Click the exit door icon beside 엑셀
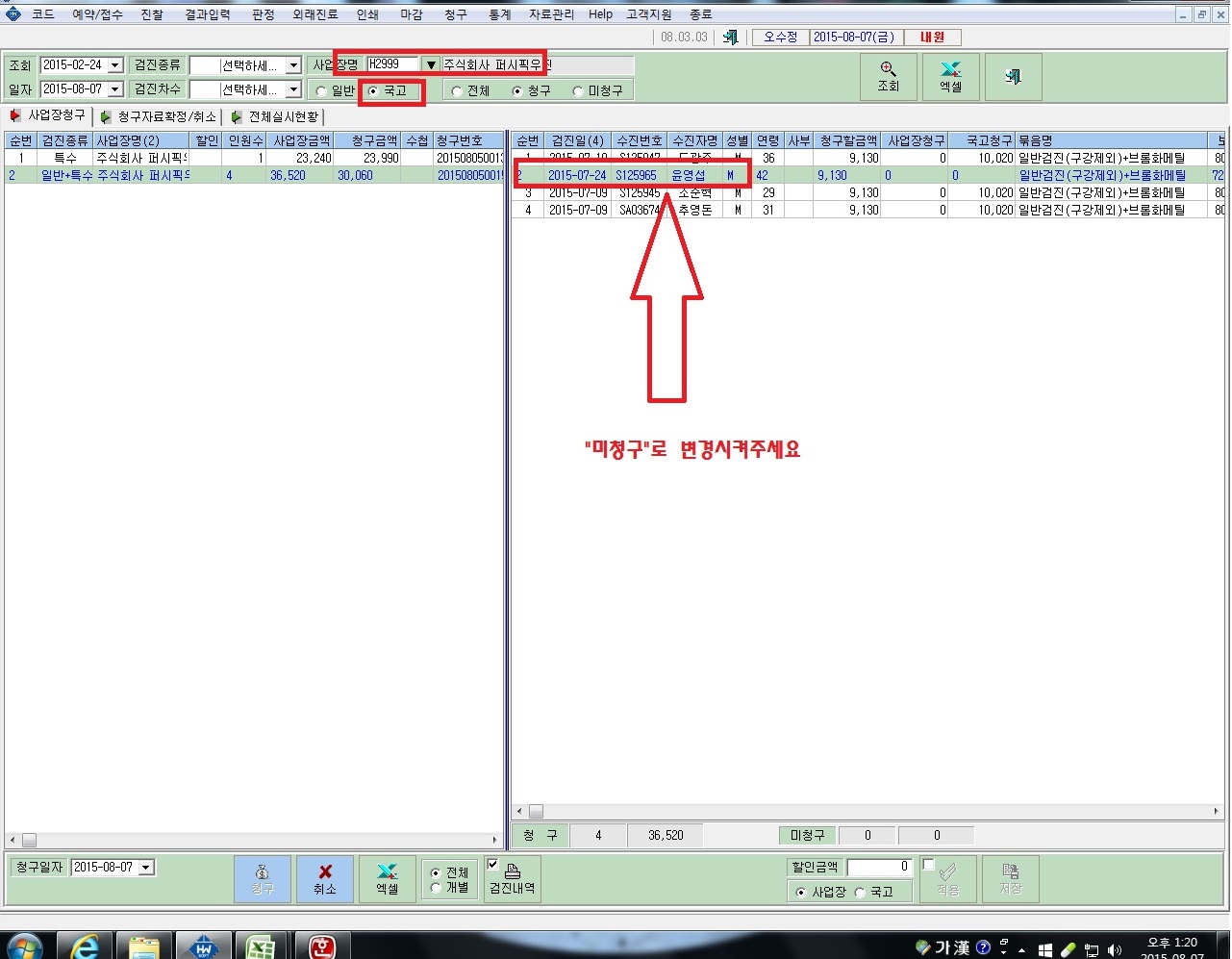Screen dimensions: 1232x959 coord(1013,76)
